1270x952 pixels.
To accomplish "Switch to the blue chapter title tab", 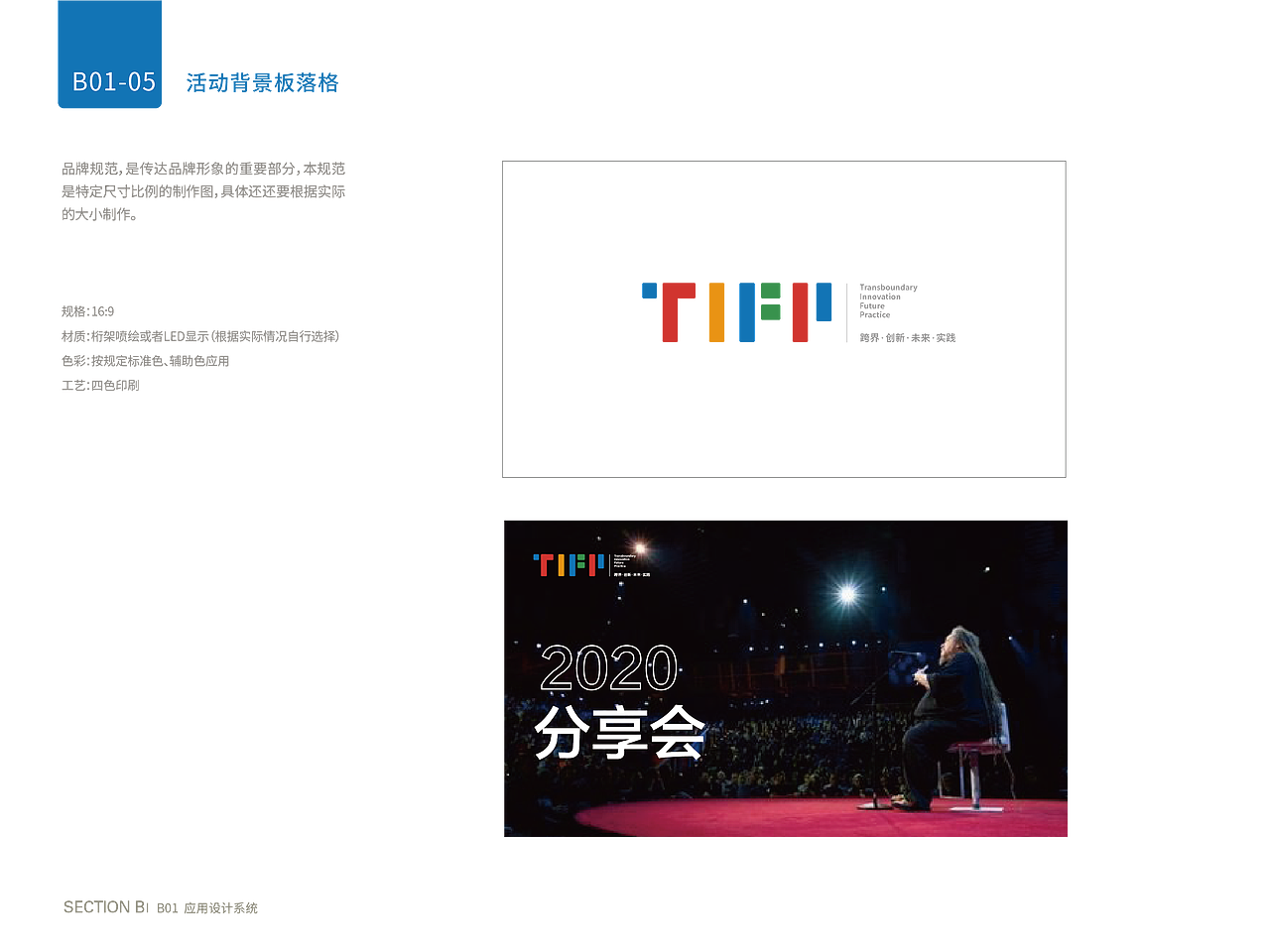I will click(260, 84).
